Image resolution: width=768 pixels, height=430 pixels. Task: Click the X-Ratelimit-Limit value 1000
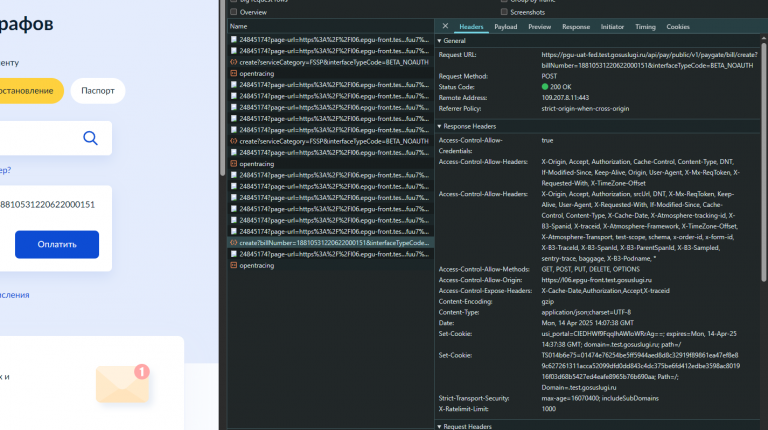click(x=549, y=409)
